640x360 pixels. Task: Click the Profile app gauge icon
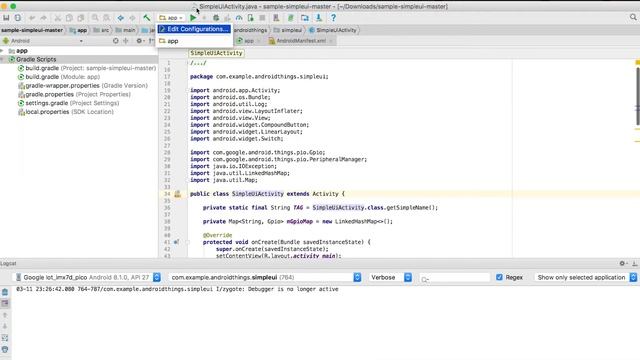(239, 18)
